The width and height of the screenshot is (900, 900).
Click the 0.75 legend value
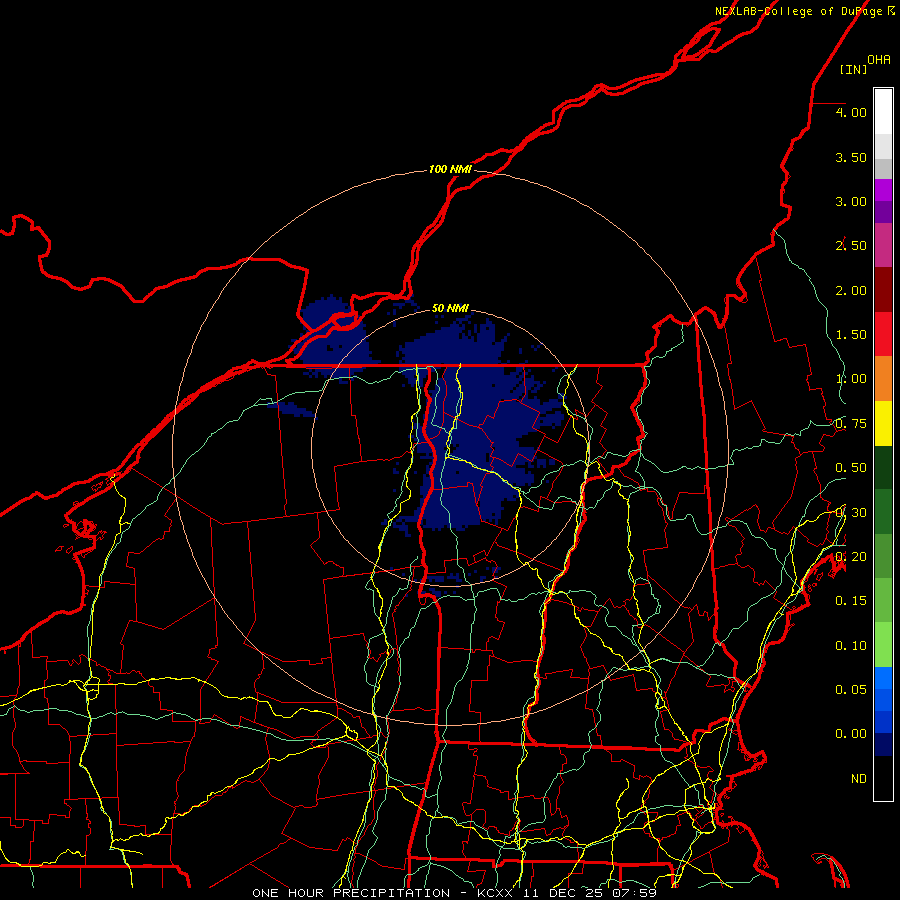(851, 424)
